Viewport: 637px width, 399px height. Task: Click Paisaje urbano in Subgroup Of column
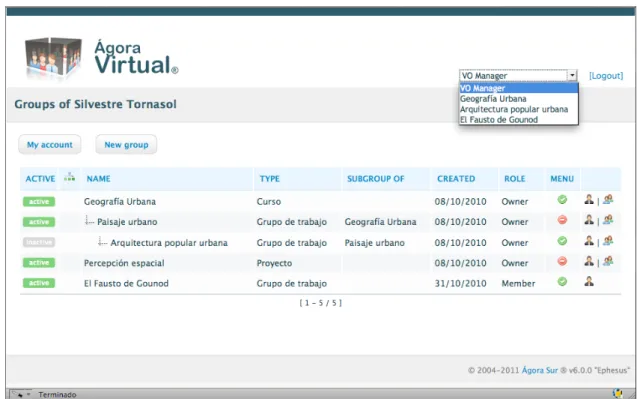pyautogui.click(x=375, y=243)
